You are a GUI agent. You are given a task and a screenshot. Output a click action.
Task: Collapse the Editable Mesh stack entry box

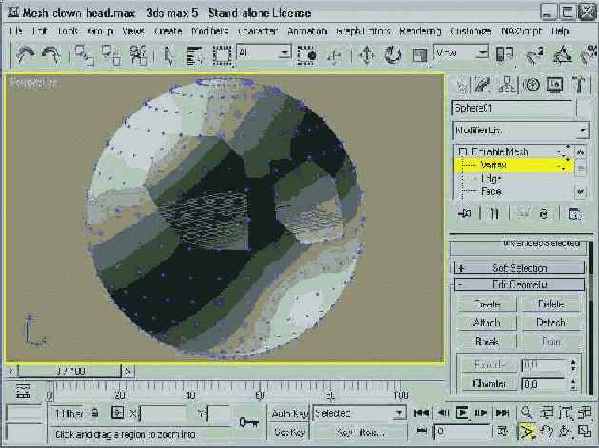coord(463,152)
